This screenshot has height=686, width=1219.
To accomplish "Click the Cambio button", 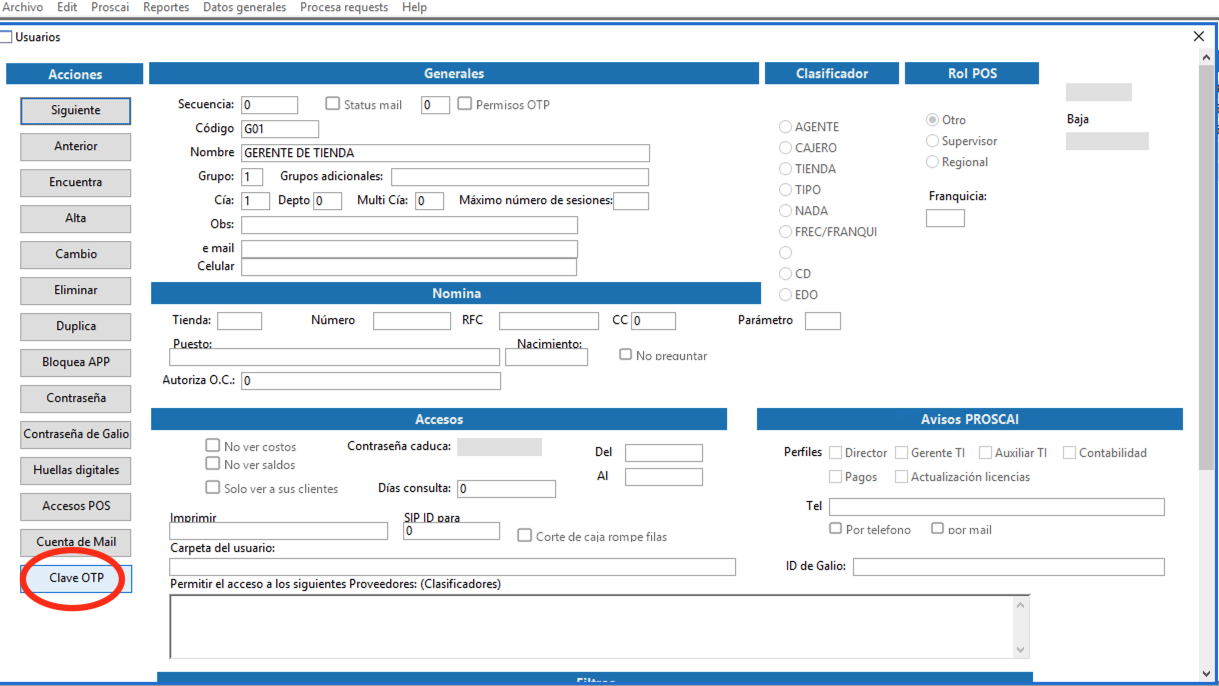I will (x=76, y=254).
